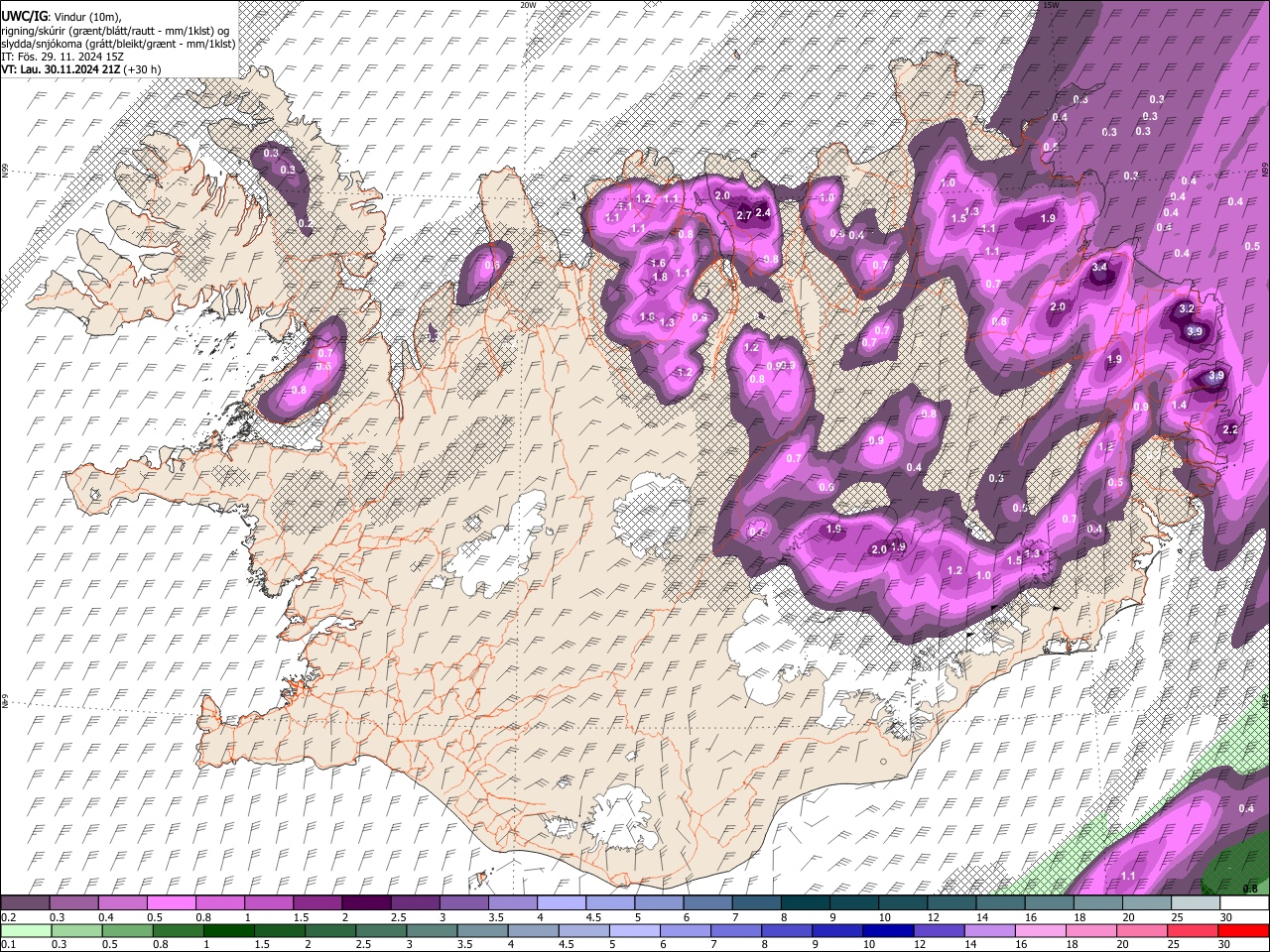Pick the upper scale swatch starting at 0.5

coord(171,903)
